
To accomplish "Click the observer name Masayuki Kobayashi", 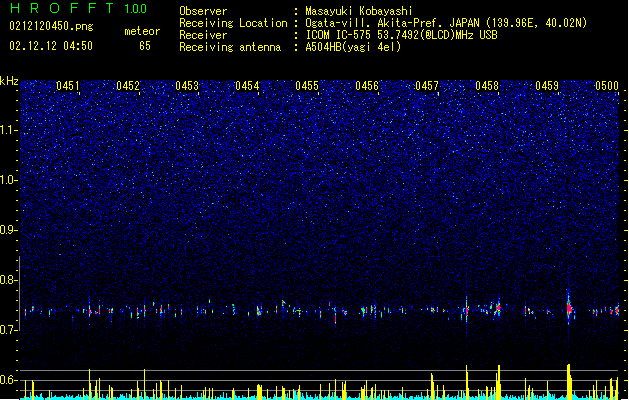I will click(359, 11).
